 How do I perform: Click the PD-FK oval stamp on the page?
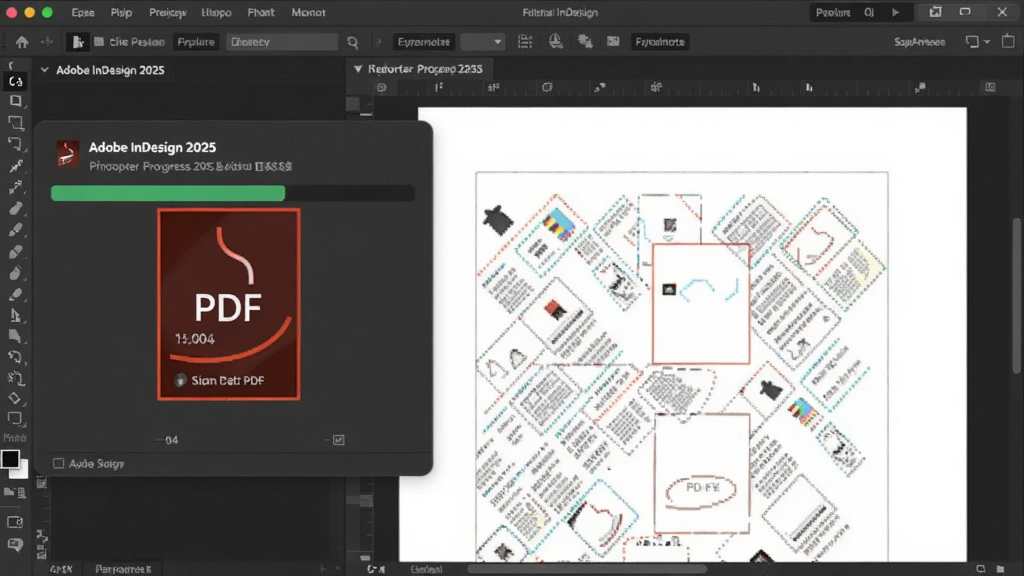pos(701,490)
